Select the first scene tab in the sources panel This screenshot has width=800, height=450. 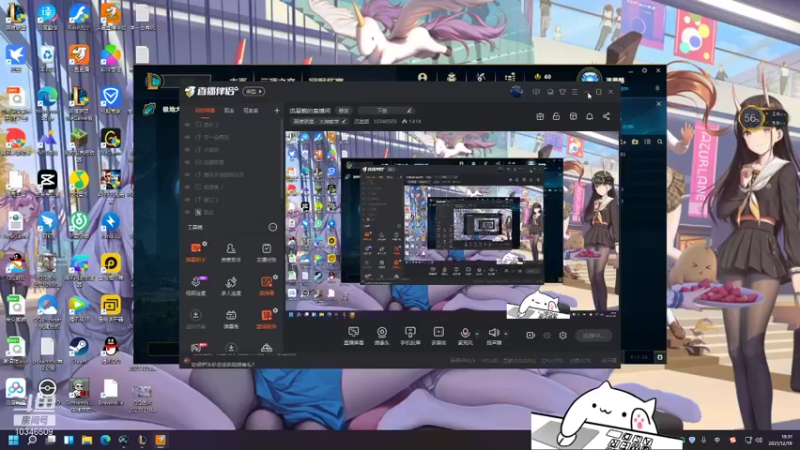(x=205, y=110)
